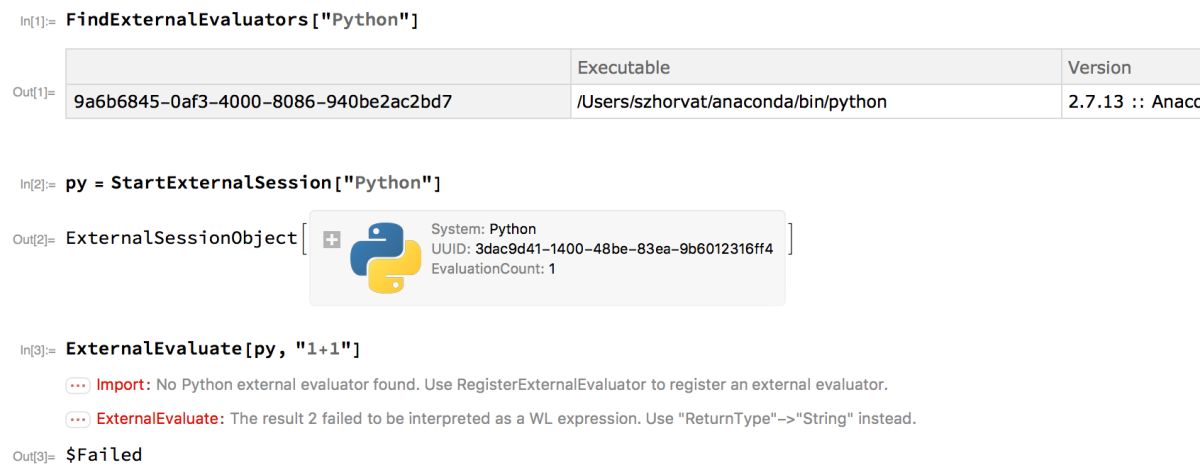This screenshot has width=1200, height=475.
Task: Select the $Failed output
Action: pyautogui.click(x=104, y=455)
